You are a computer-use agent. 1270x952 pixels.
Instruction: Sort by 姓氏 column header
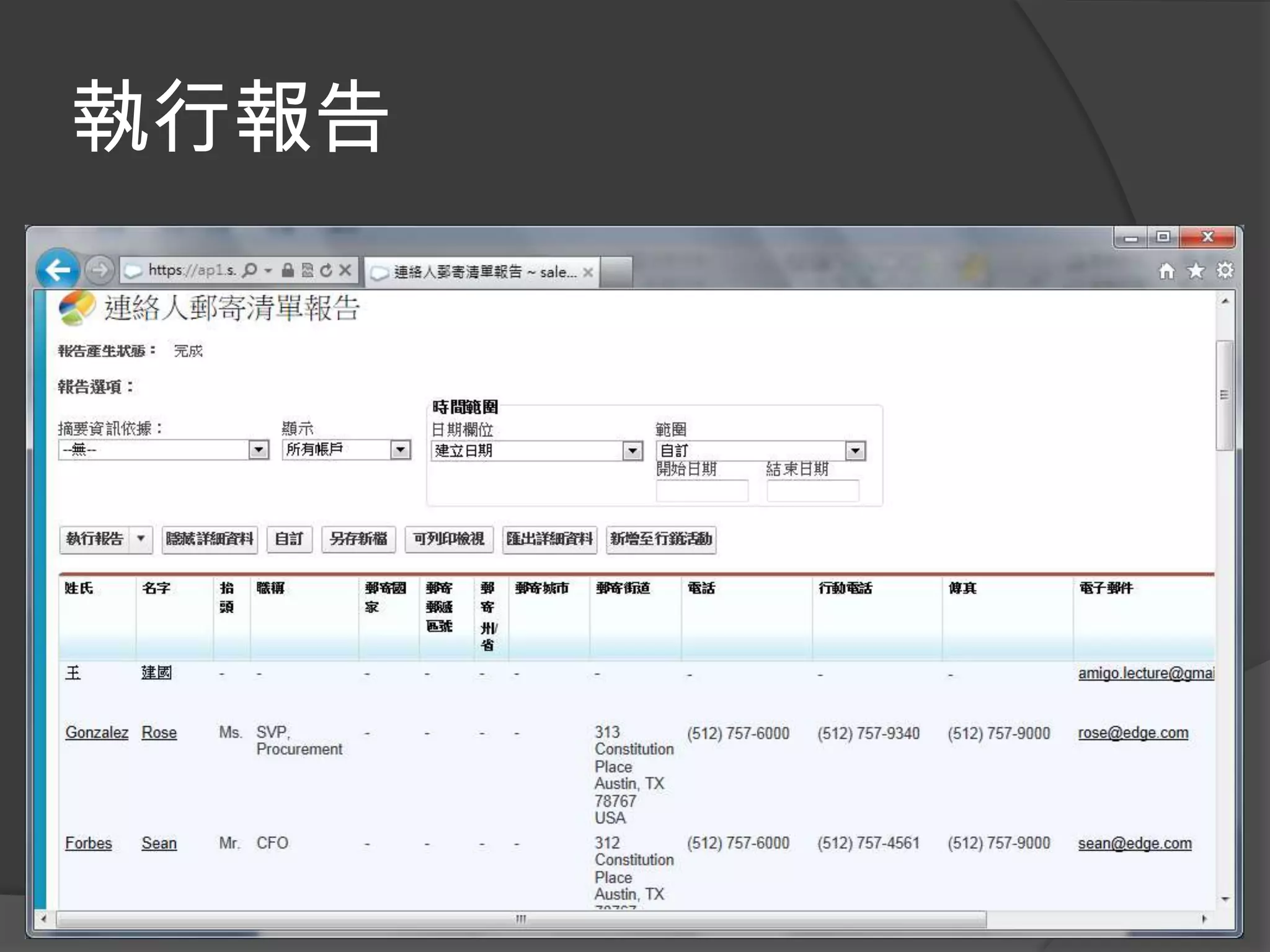(x=79, y=588)
